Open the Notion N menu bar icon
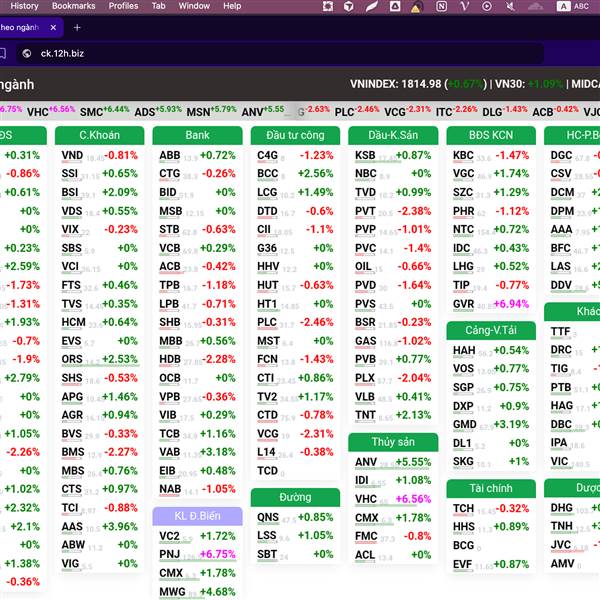This screenshot has height=600, width=600. pyautogui.click(x=441, y=6)
